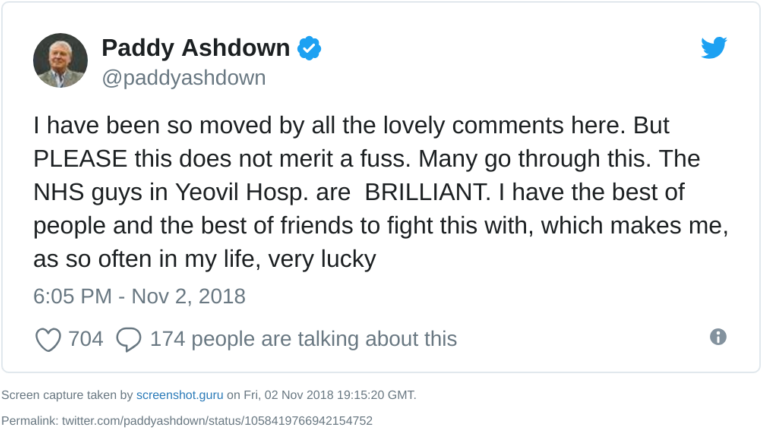Open Paddy Ashdown's profile picture

click(61, 60)
